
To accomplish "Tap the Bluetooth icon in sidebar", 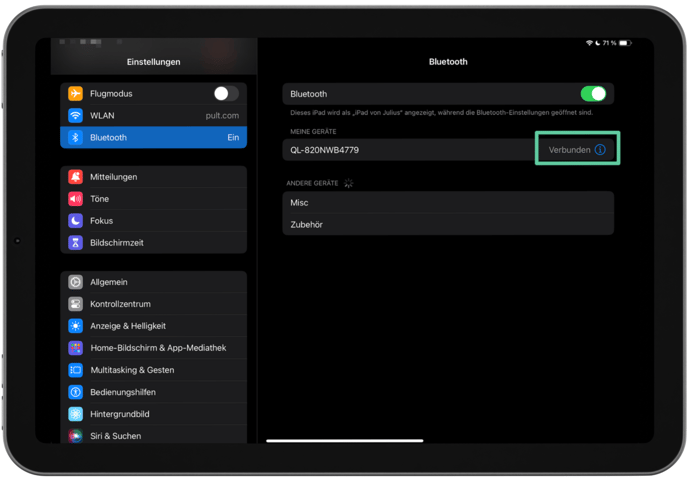I will pyautogui.click(x=75, y=137).
